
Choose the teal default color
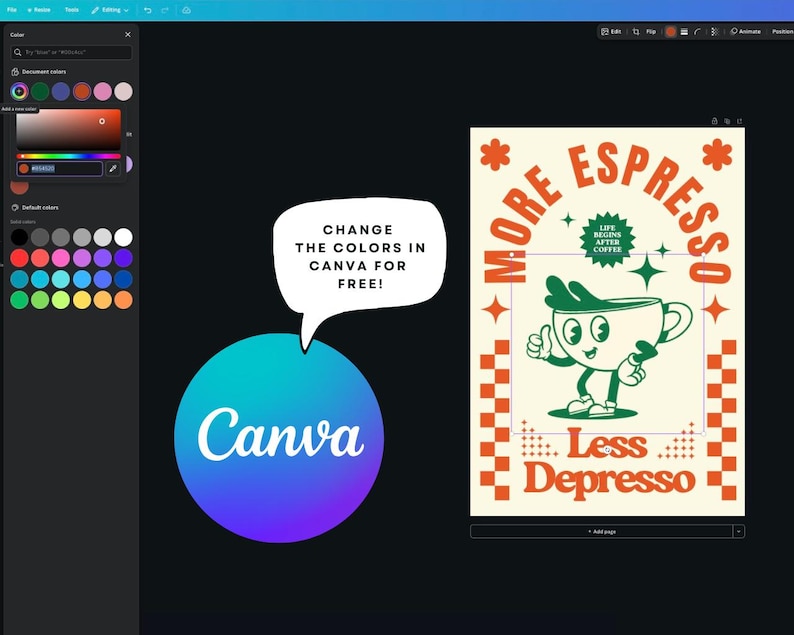[x=19, y=279]
